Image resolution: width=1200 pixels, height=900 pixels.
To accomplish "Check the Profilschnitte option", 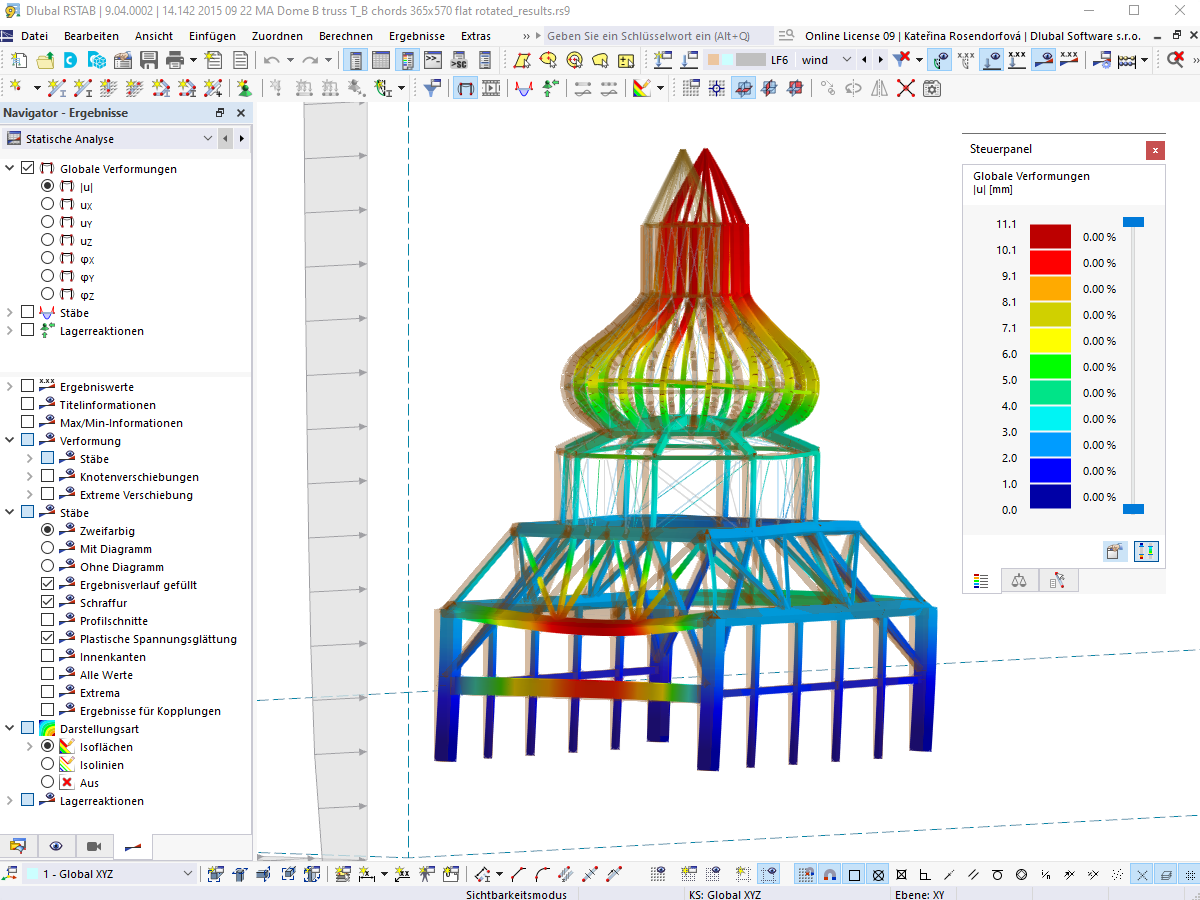I will [x=46, y=620].
